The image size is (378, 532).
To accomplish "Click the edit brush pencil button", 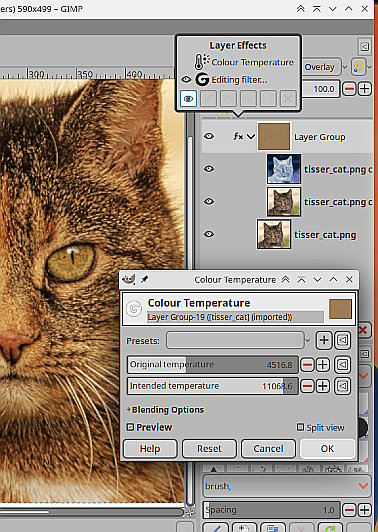I will [215, 528].
